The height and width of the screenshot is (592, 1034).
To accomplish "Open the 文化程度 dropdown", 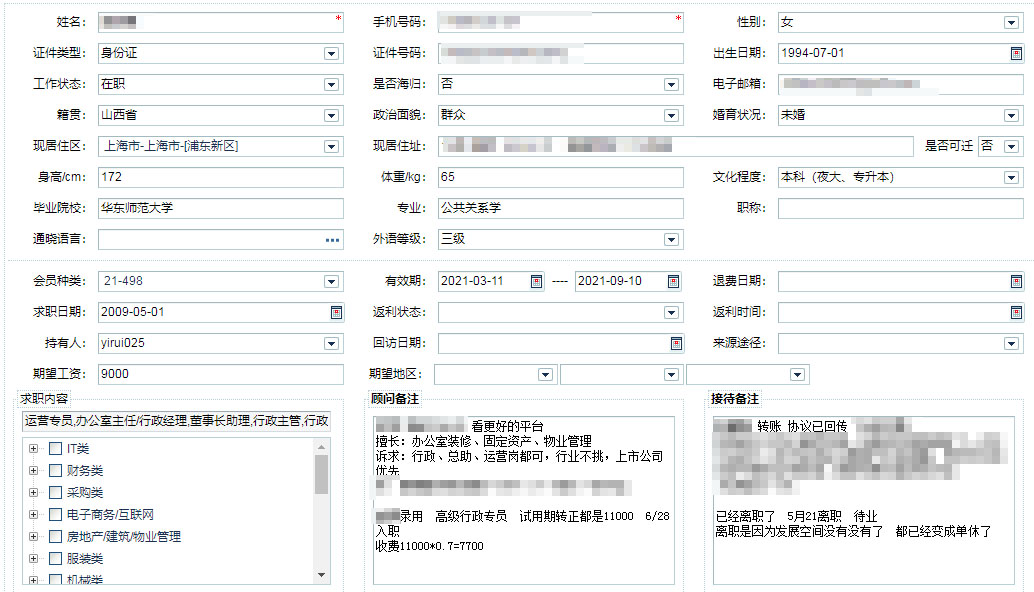I will pos(1011,178).
